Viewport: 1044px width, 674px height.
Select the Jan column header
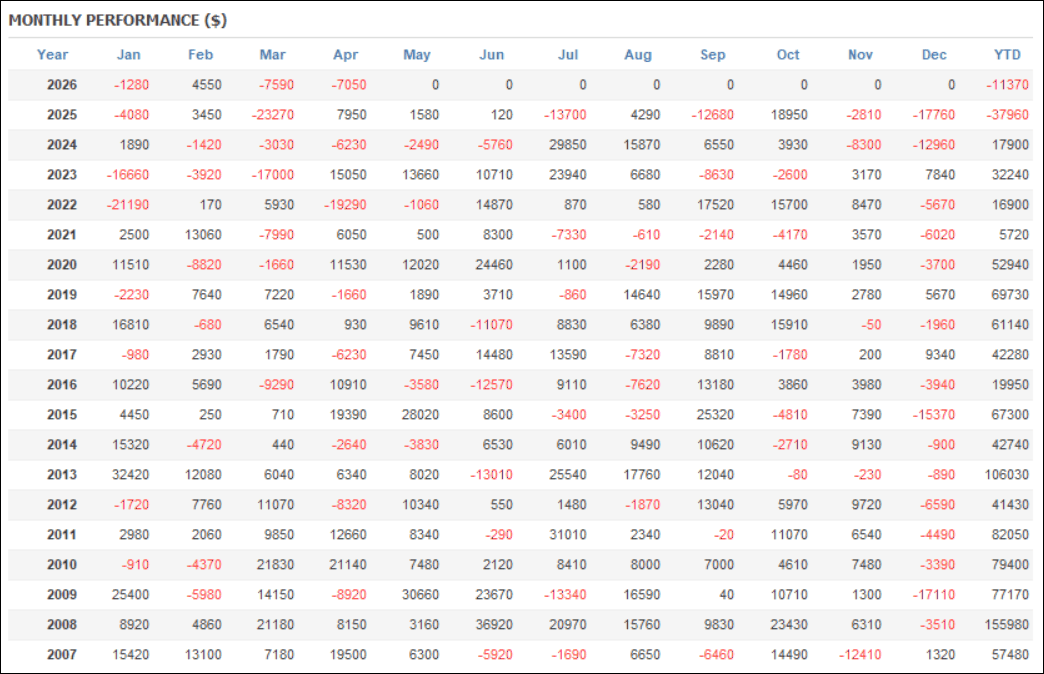(x=129, y=55)
